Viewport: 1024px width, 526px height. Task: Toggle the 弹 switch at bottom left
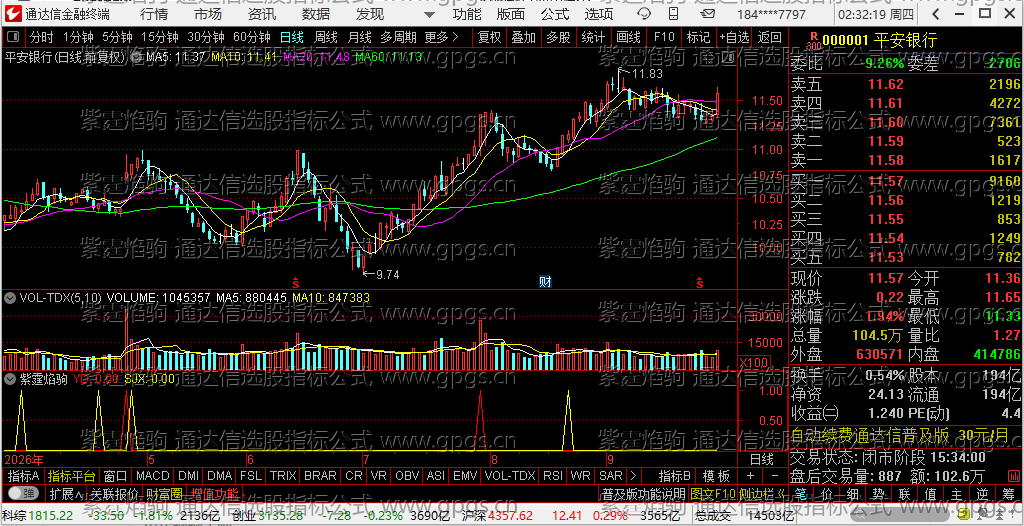pos(22,493)
